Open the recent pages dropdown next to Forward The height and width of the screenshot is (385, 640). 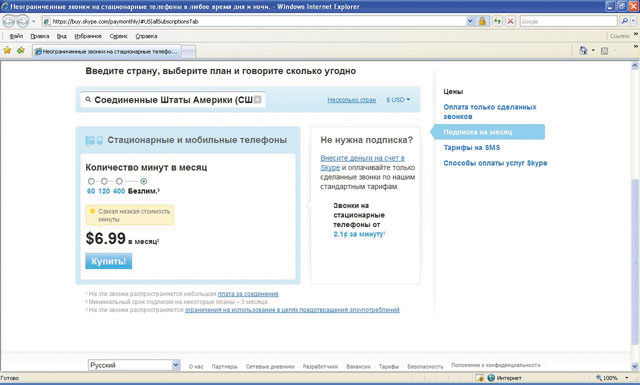[x=34, y=21]
